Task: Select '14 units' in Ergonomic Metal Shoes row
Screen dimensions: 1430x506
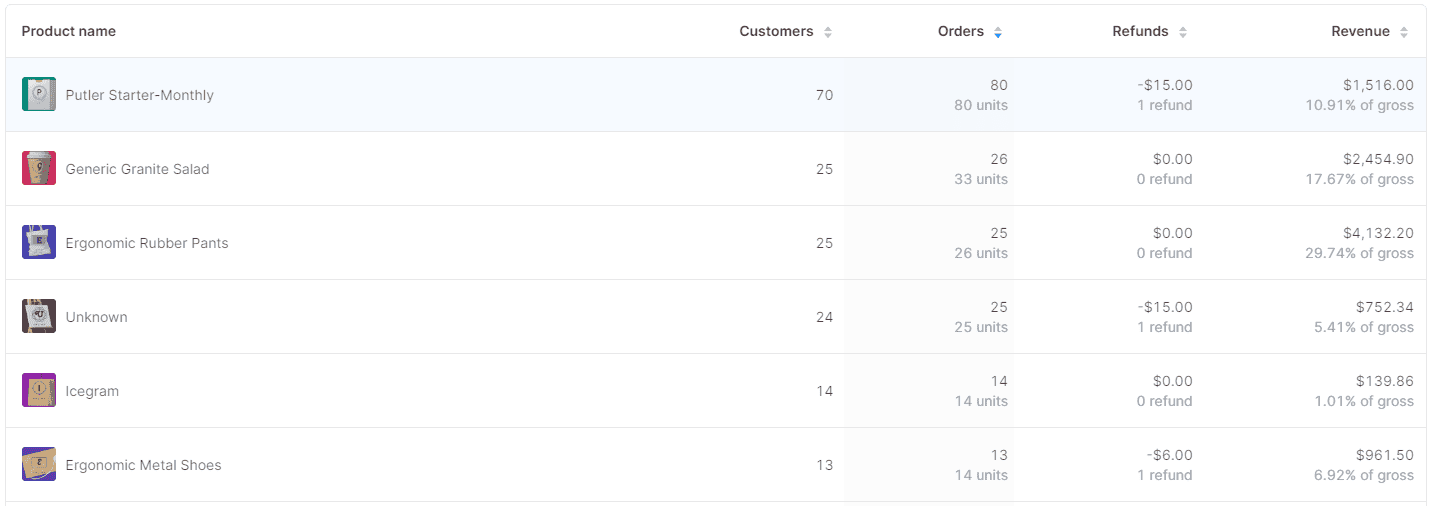Action: click(981, 475)
